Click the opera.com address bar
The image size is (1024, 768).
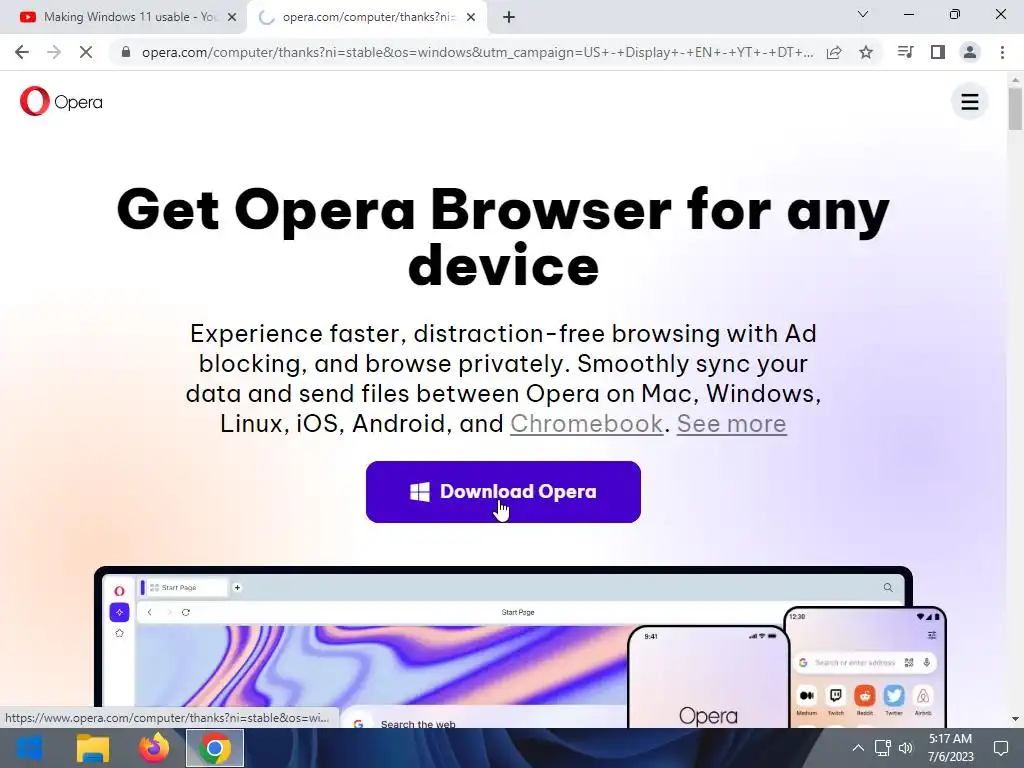(x=477, y=52)
